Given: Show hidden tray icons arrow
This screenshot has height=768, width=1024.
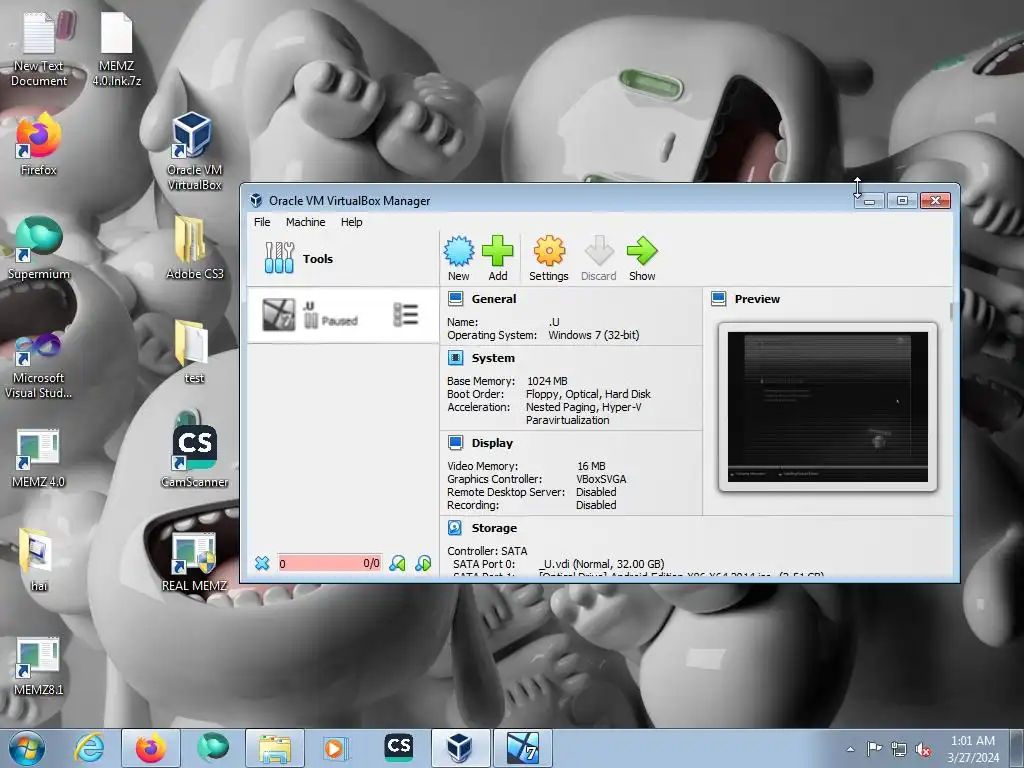Looking at the screenshot, I should click(850, 750).
